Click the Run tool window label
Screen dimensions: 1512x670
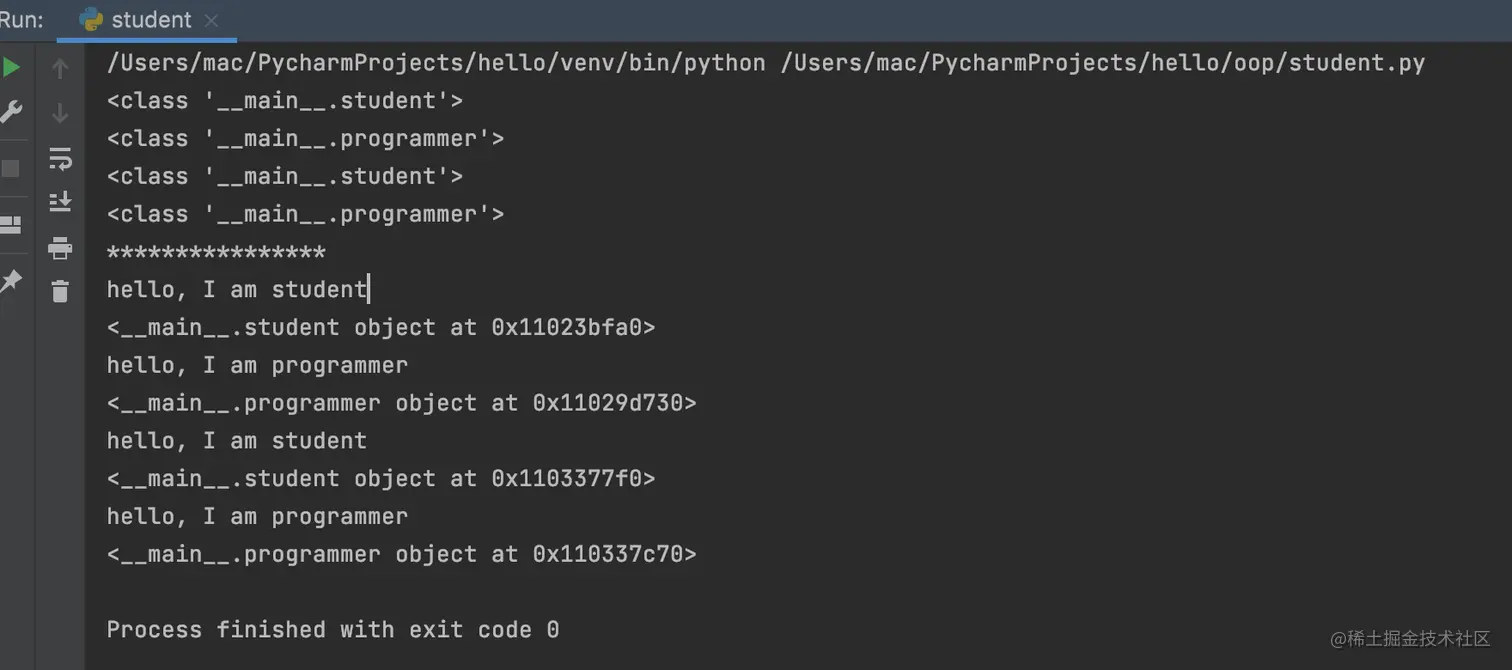coord(22,20)
